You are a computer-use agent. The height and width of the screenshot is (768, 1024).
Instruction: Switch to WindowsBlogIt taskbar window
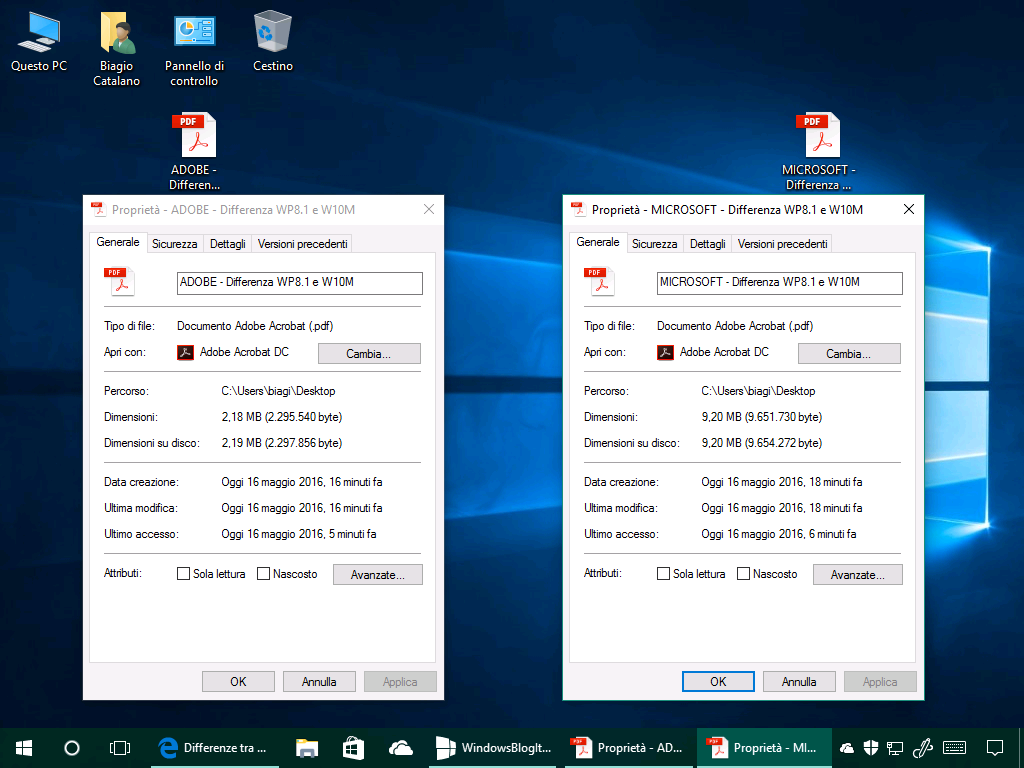[x=495, y=748]
